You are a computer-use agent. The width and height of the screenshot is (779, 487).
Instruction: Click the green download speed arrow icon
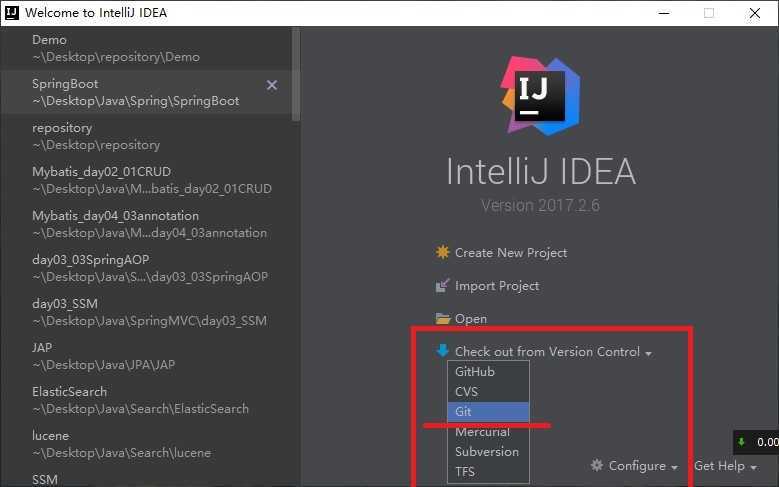pyautogui.click(x=741, y=442)
